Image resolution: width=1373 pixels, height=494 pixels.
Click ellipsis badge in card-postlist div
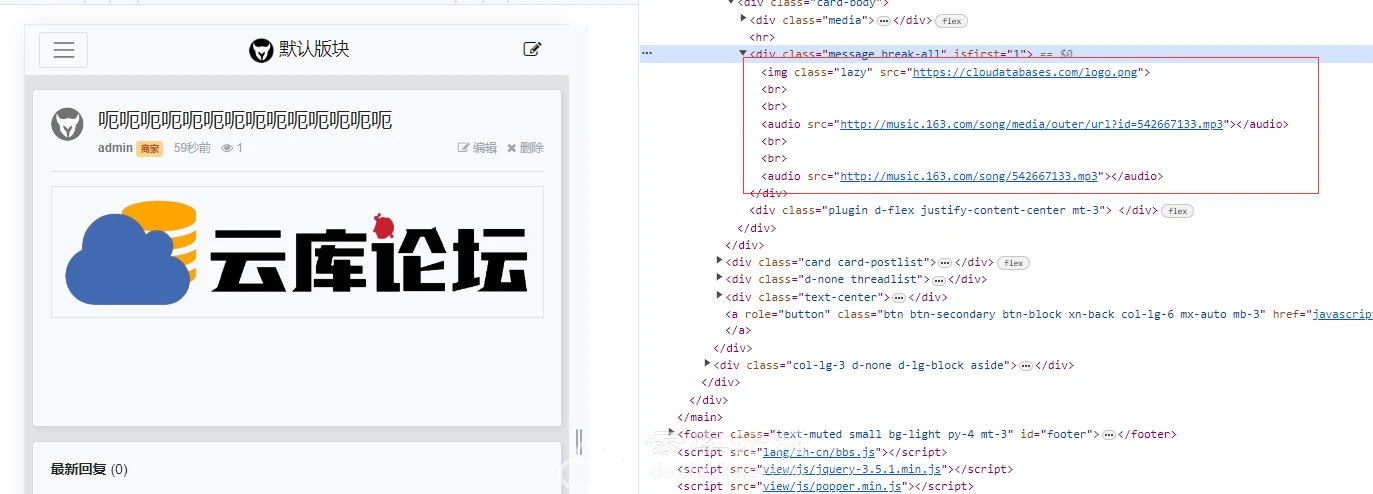click(x=944, y=263)
